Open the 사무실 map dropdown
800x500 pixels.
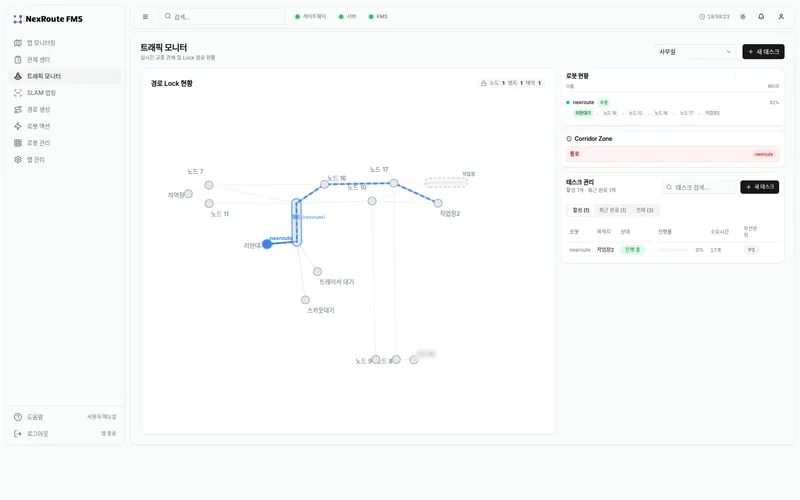point(695,52)
